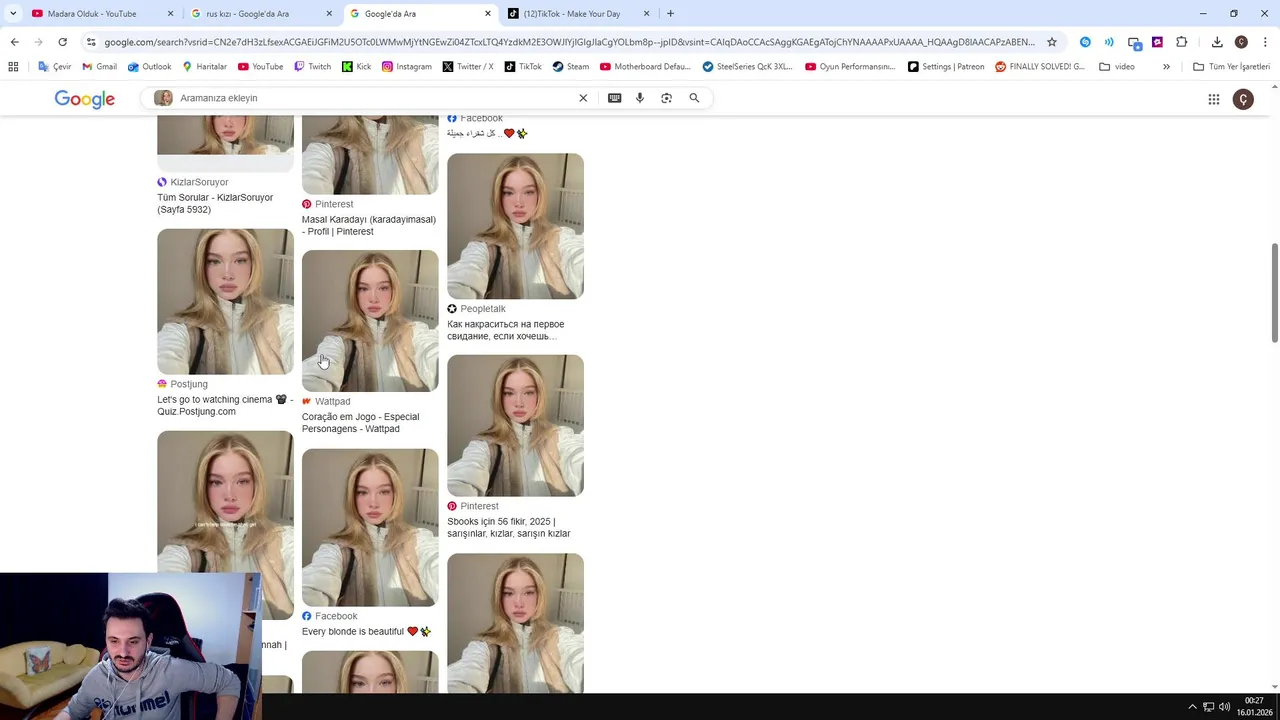Clear the search box with X

[583, 98]
